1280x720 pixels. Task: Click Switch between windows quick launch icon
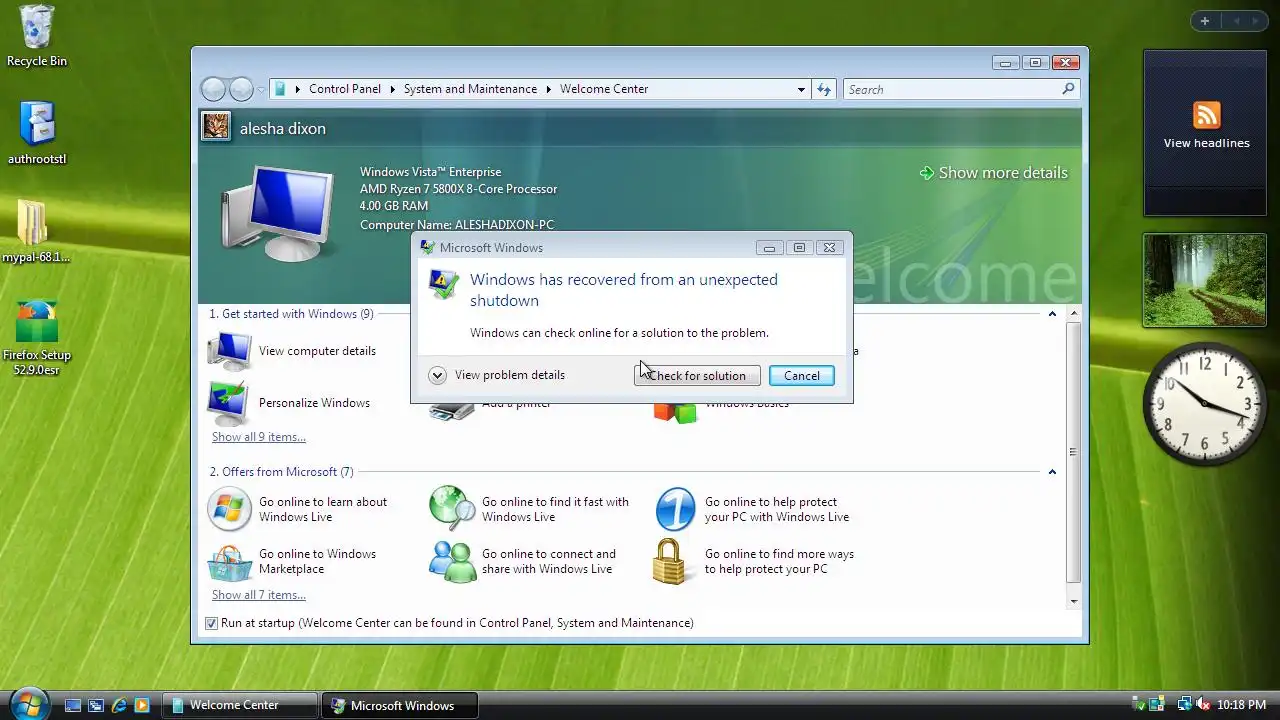click(96, 705)
